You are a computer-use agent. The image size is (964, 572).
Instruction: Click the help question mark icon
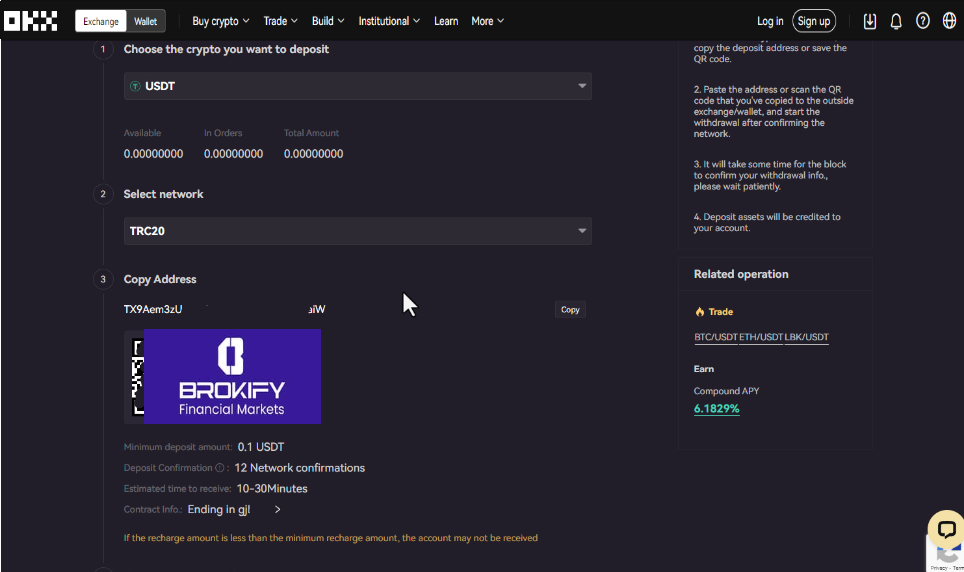[923, 21]
